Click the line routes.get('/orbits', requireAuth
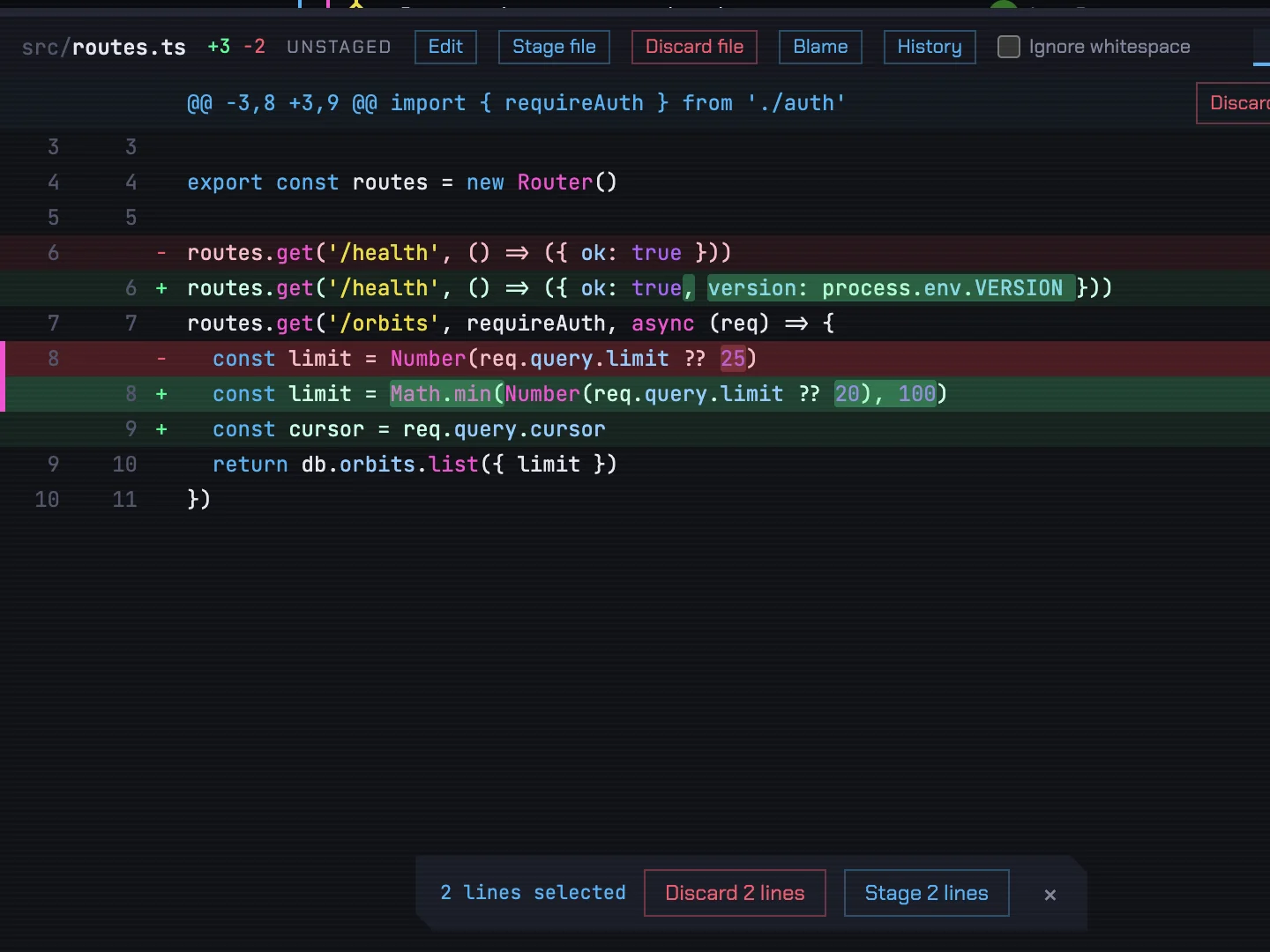1270x952 pixels. [x=635, y=324]
